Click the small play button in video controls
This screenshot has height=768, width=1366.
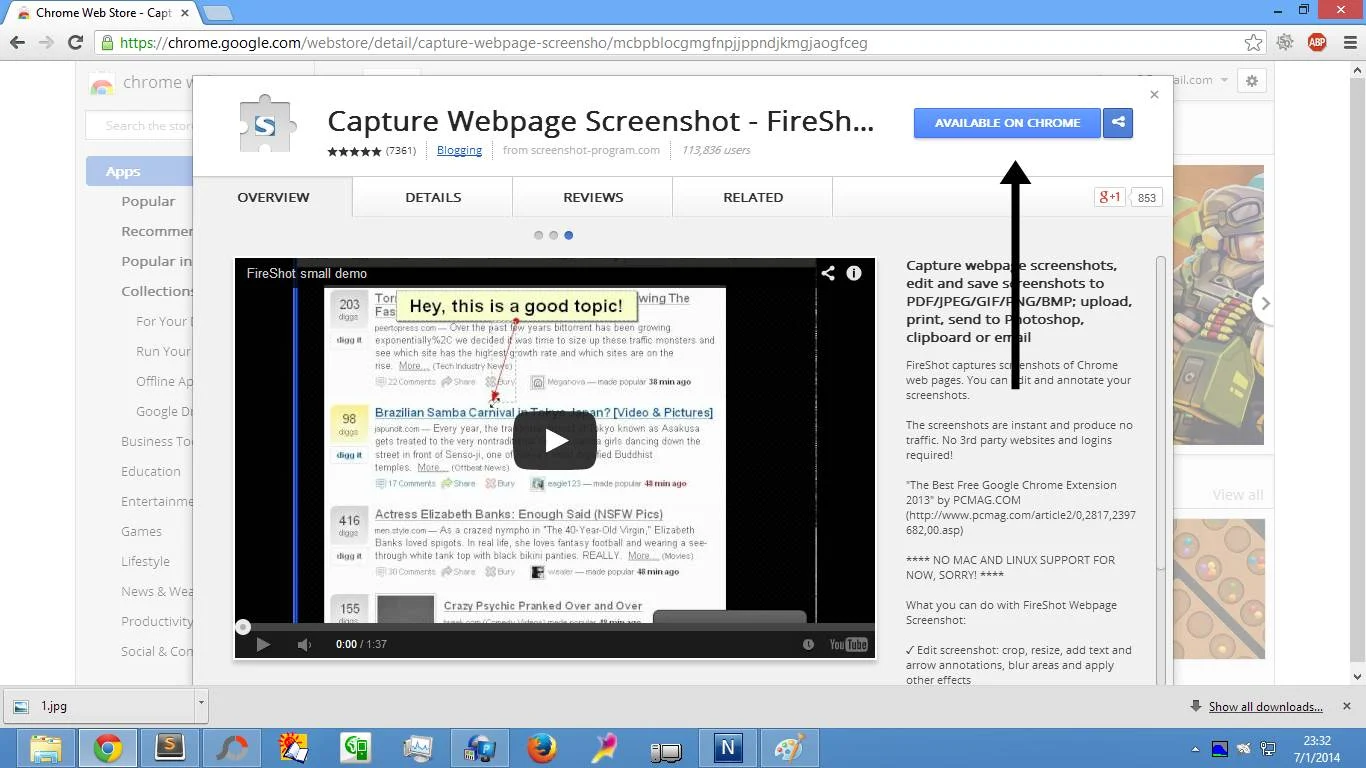(263, 644)
